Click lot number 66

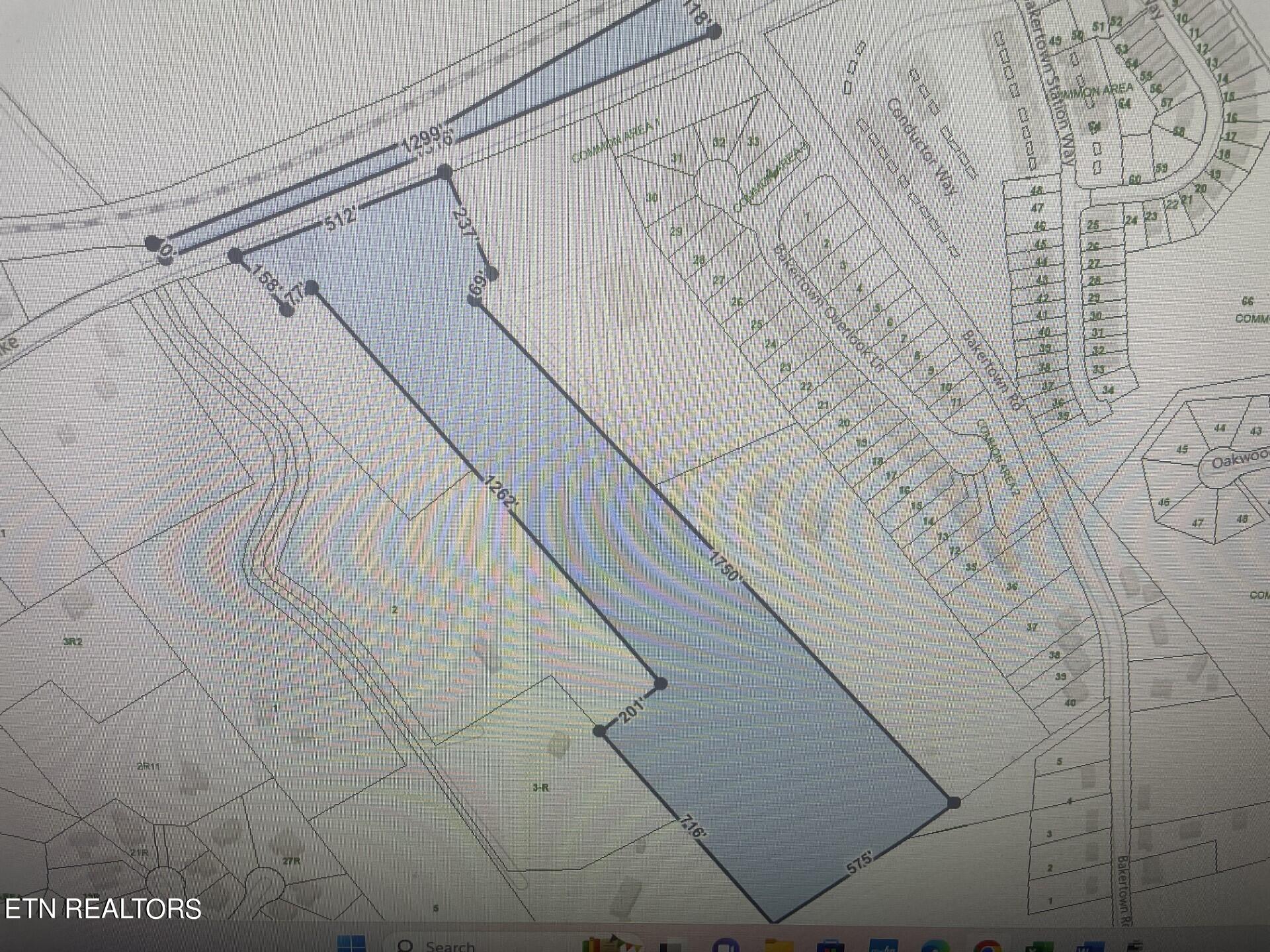click(x=1248, y=301)
